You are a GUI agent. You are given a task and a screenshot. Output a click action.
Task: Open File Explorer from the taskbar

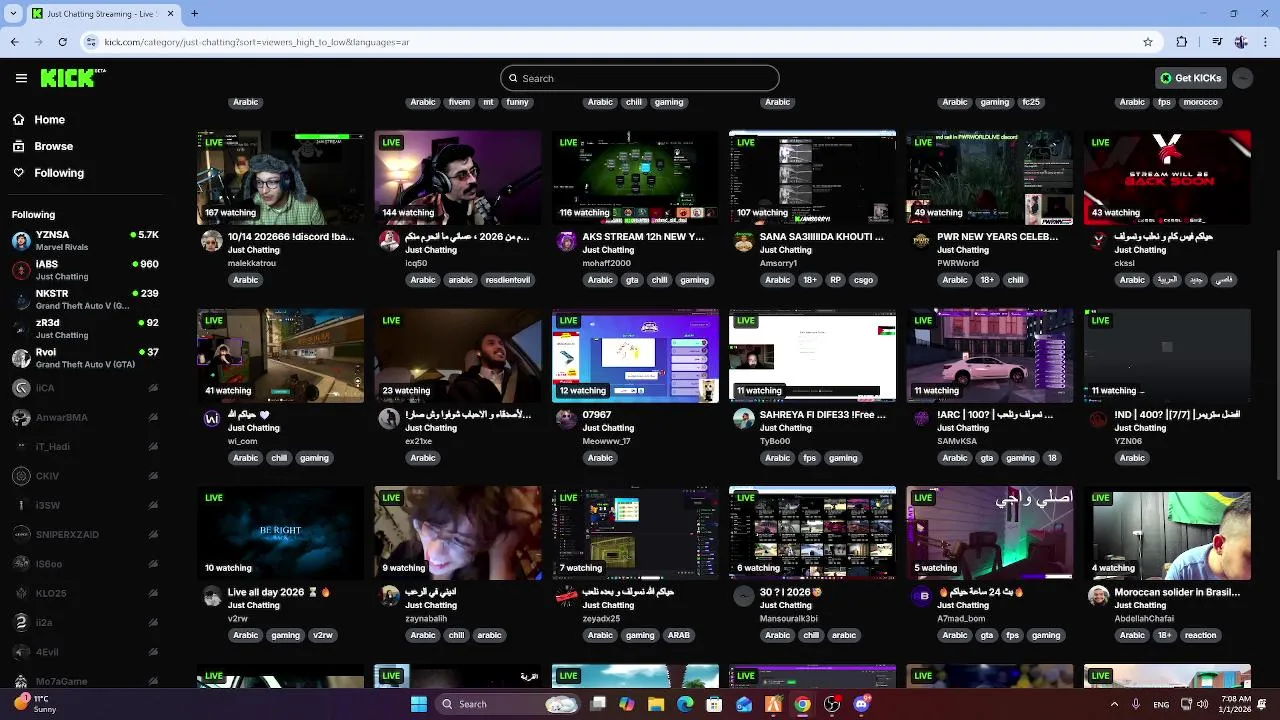coord(656,704)
